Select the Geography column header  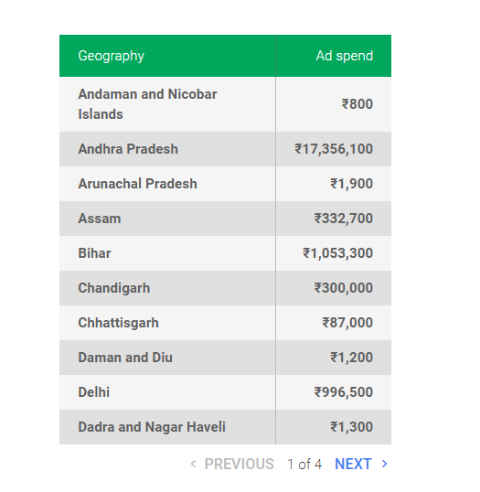[x=167, y=56]
